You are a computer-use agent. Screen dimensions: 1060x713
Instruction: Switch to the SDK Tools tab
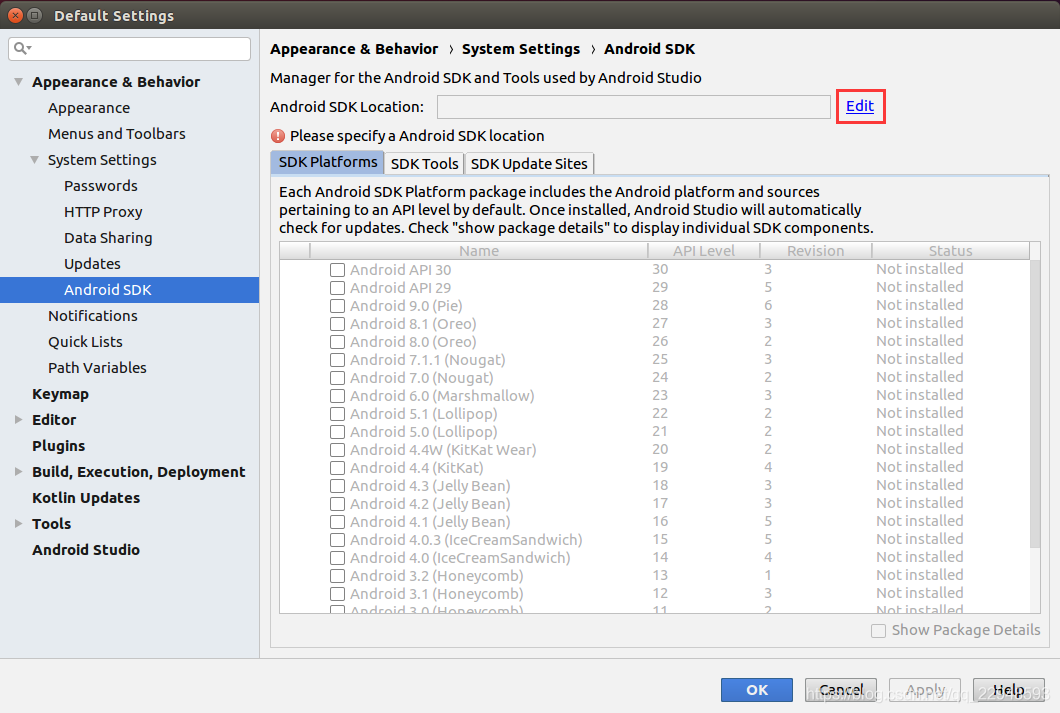pyautogui.click(x=425, y=164)
